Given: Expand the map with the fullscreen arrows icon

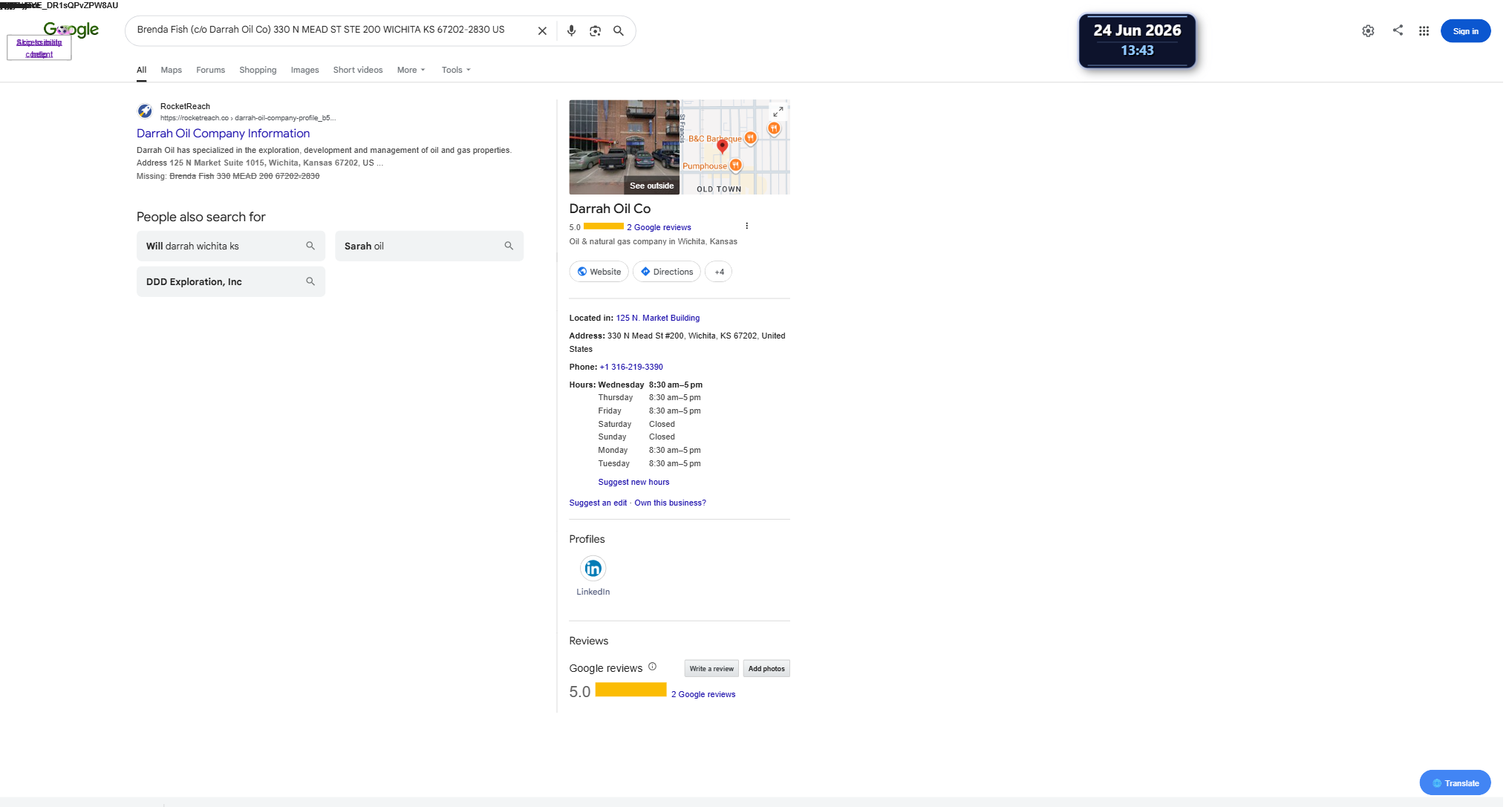Looking at the screenshot, I should pyautogui.click(x=778, y=112).
